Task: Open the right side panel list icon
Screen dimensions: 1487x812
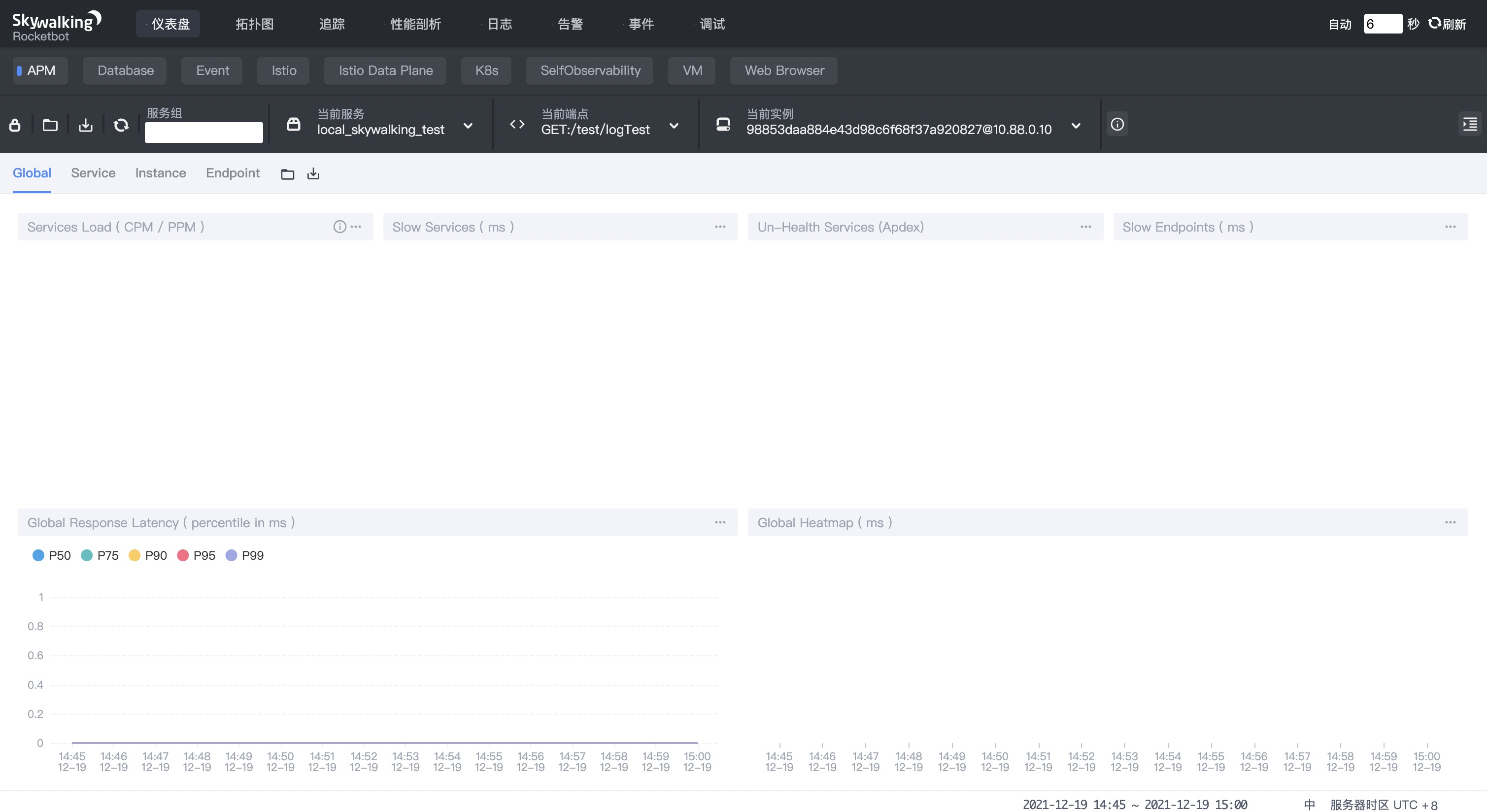Action: (1469, 124)
